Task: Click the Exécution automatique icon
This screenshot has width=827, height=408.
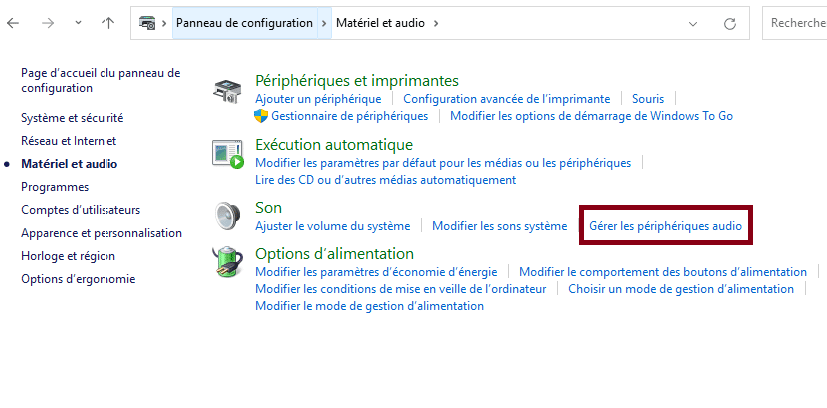Action: (x=227, y=154)
